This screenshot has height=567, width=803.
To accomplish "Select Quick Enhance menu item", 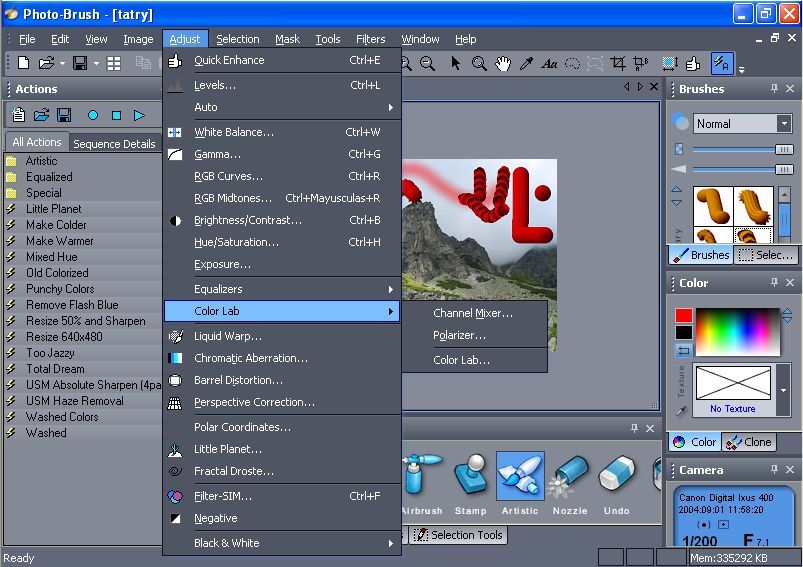I will [x=282, y=60].
